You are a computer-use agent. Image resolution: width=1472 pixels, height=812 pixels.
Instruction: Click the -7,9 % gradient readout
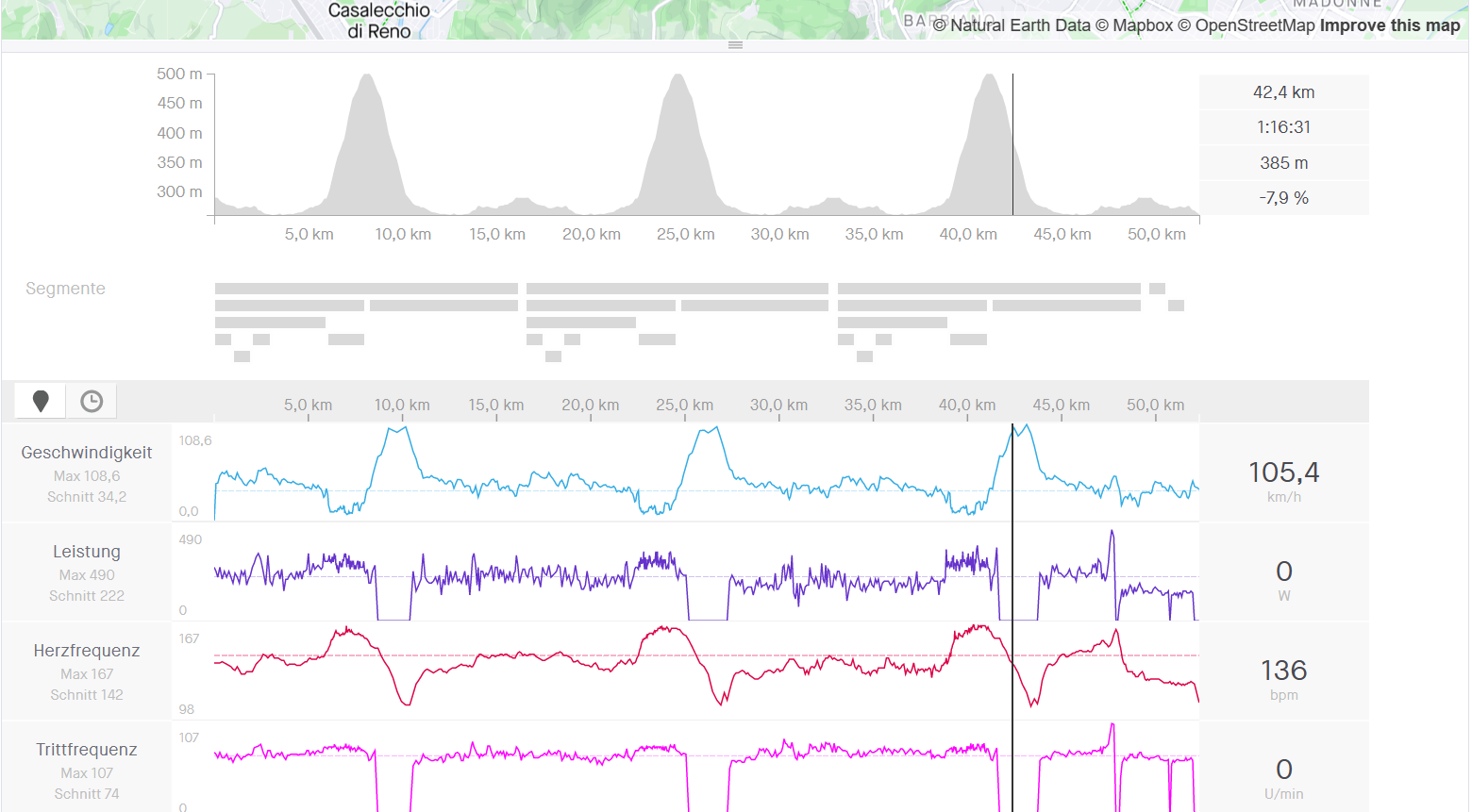click(x=1283, y=198)
